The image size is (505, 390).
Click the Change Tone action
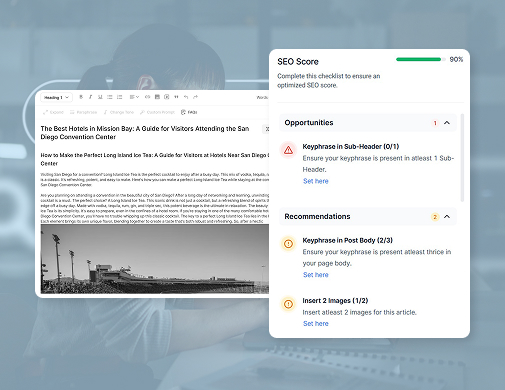[x=119, y=112]
